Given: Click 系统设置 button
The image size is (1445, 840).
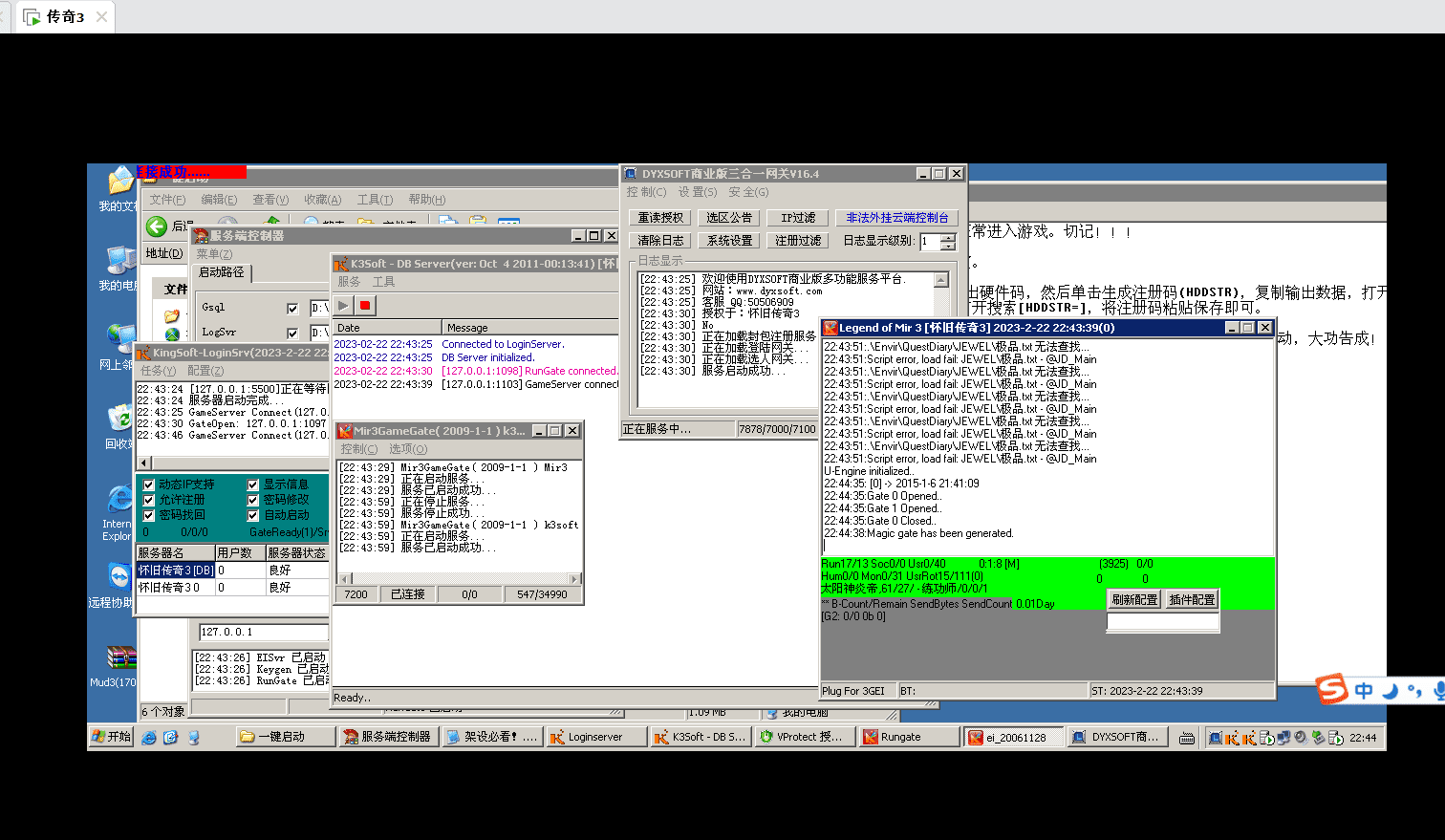Looking at the screenshot, I should coord(730,241).
